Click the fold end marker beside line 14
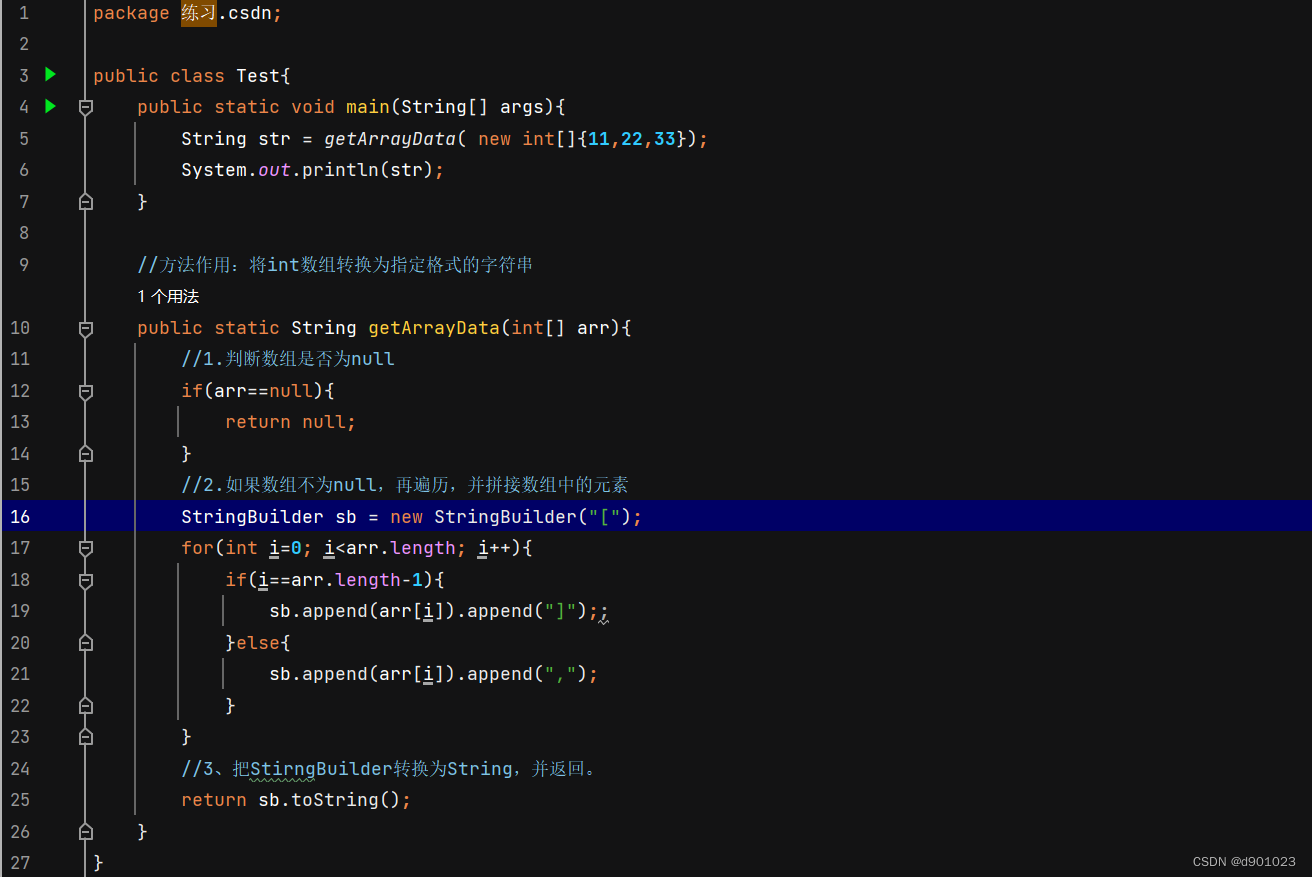Screen dimensions: 1312x877 [x=85, y=453]
